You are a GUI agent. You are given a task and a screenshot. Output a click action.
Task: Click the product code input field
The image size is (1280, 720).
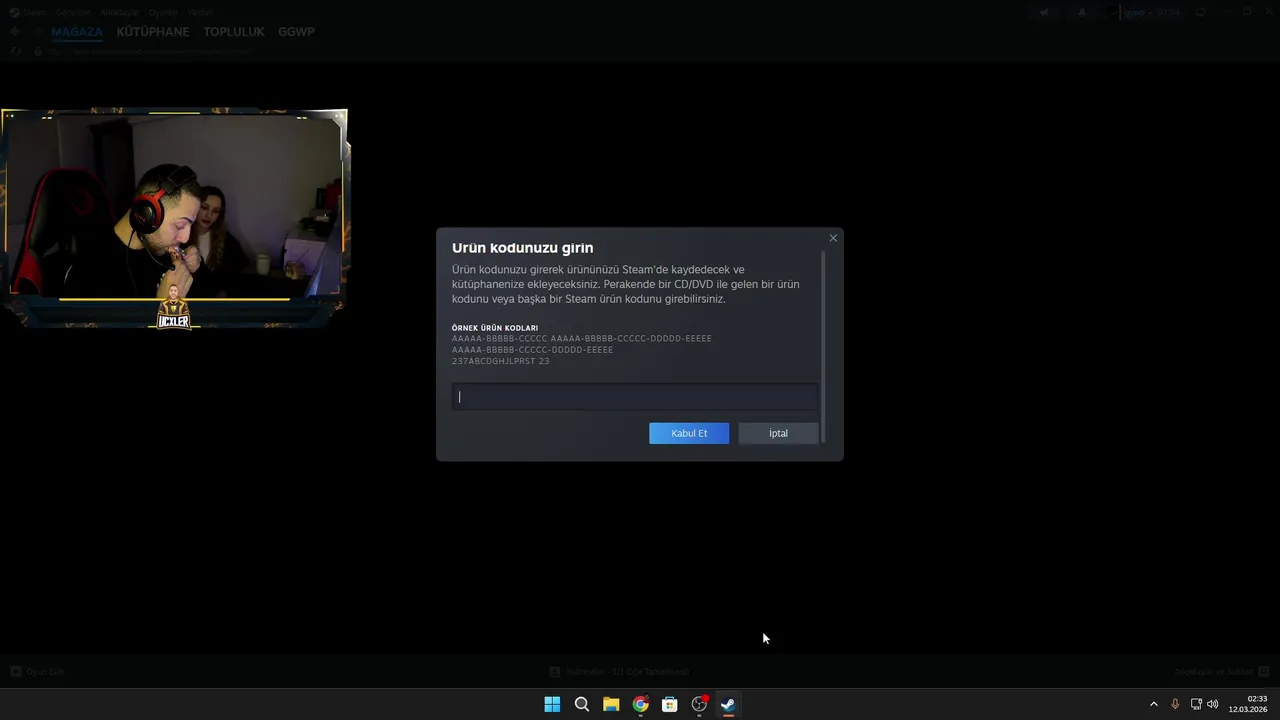[x=634, y=397]
